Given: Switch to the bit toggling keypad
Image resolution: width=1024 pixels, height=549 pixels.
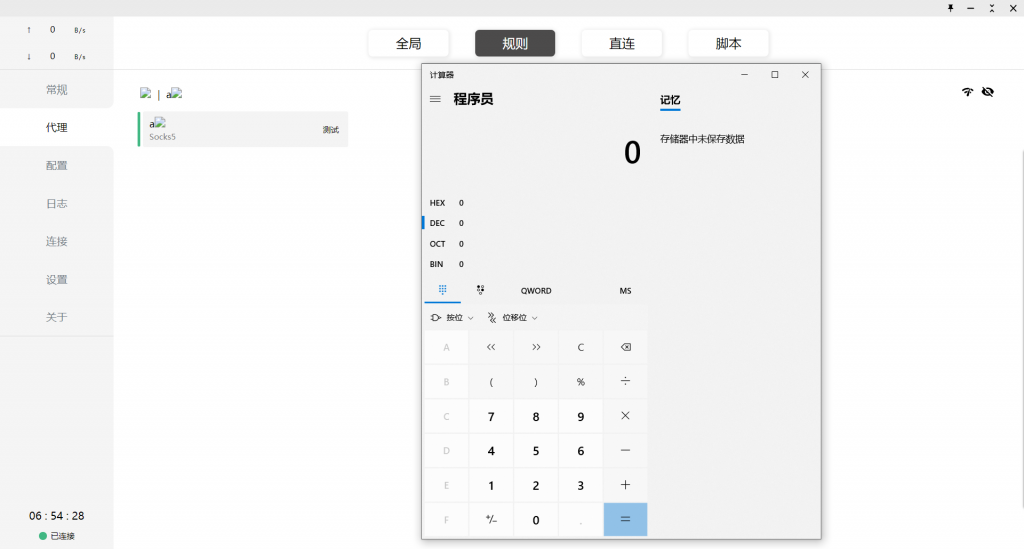Looking at the screenshot, I should 481,290.
